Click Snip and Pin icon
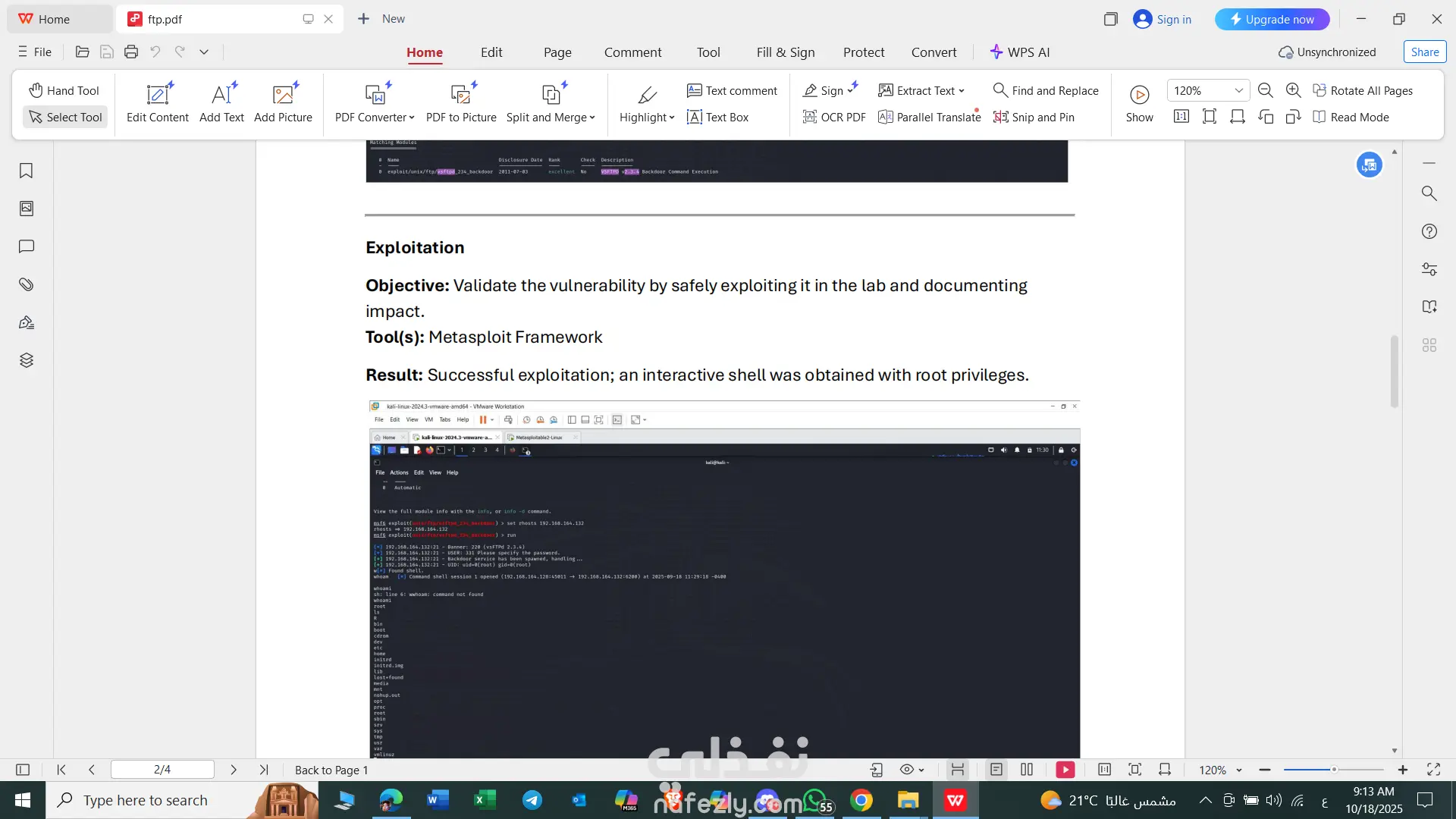Image resolution: width=1456 pixels, height=819 pixels. (x=1000, y=117)
